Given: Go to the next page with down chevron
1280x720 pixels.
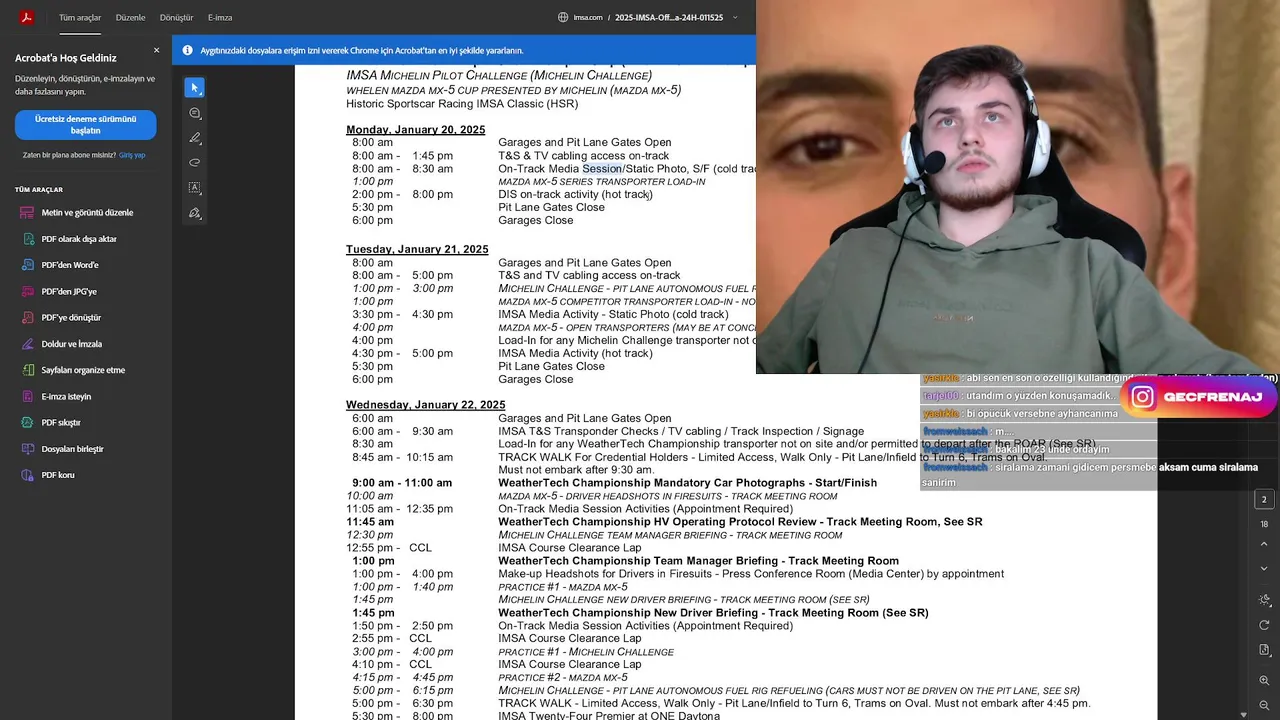Looking at the screenshot, I should coord(1264,568).
